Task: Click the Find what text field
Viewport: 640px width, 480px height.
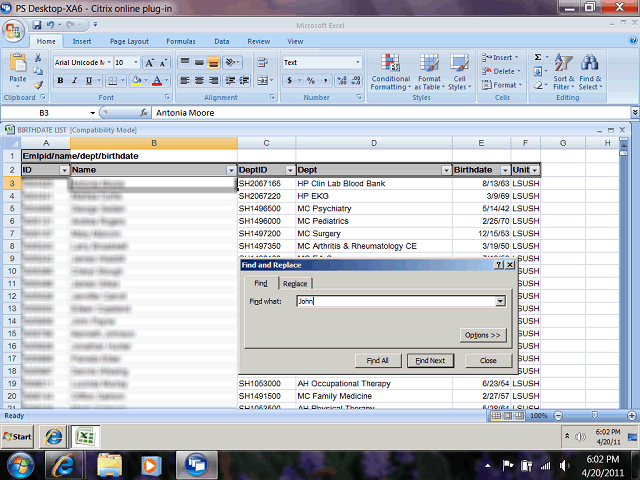Action: 395,301
